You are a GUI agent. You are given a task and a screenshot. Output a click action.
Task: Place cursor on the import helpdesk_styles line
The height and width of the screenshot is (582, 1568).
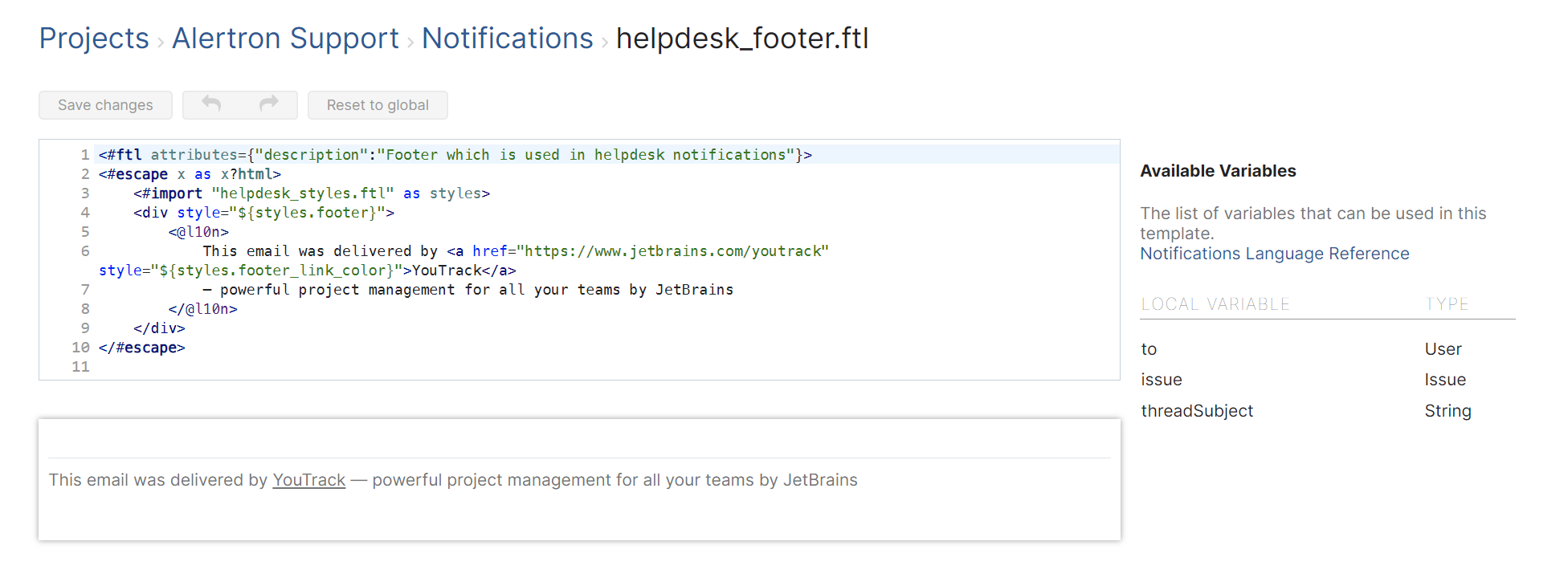click(x=311, y=193)
